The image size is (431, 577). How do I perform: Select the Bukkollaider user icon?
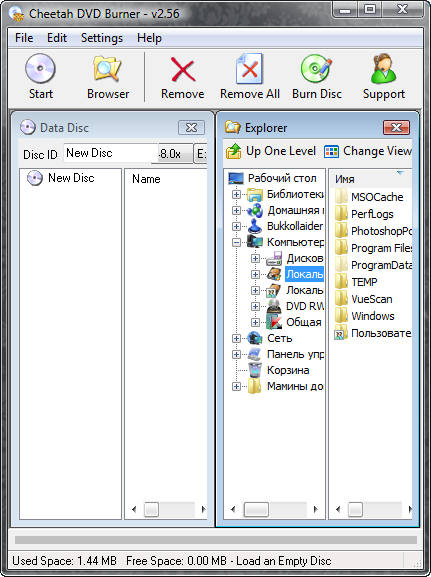255,226
